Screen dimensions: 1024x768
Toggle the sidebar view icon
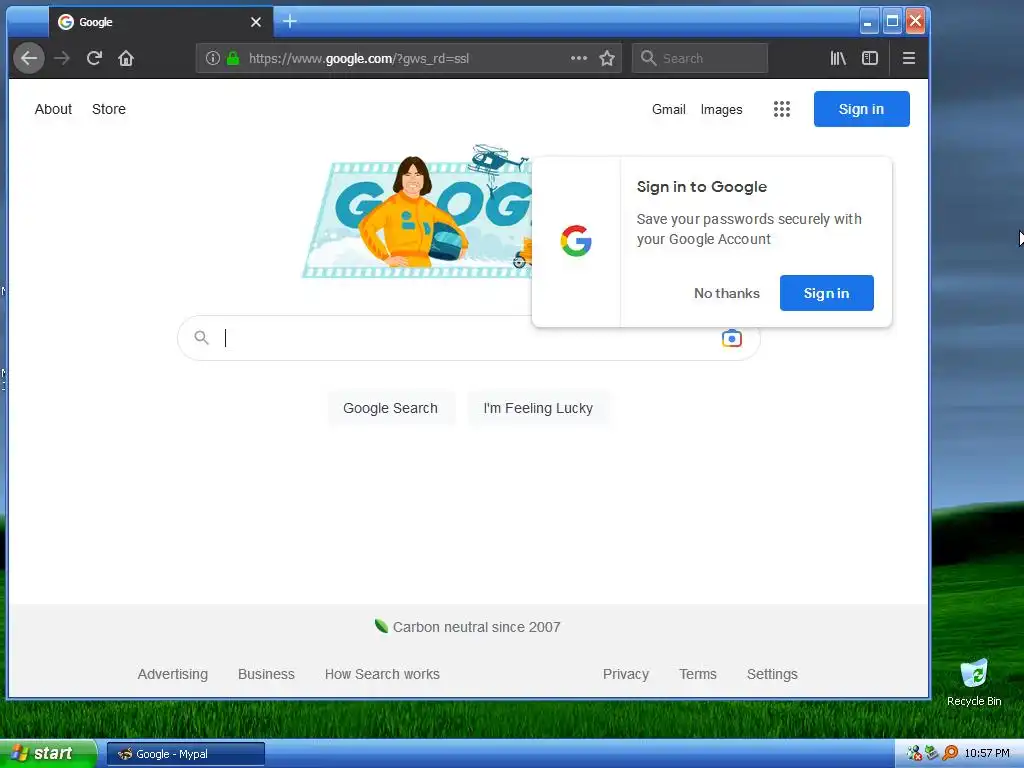tap(870, 58)
